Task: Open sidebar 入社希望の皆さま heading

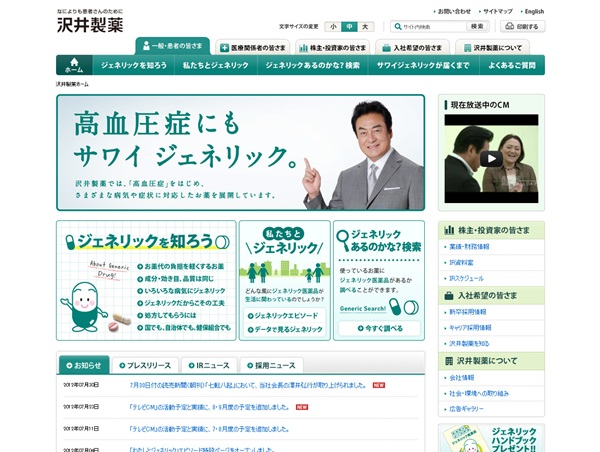Action: [491, 295]
